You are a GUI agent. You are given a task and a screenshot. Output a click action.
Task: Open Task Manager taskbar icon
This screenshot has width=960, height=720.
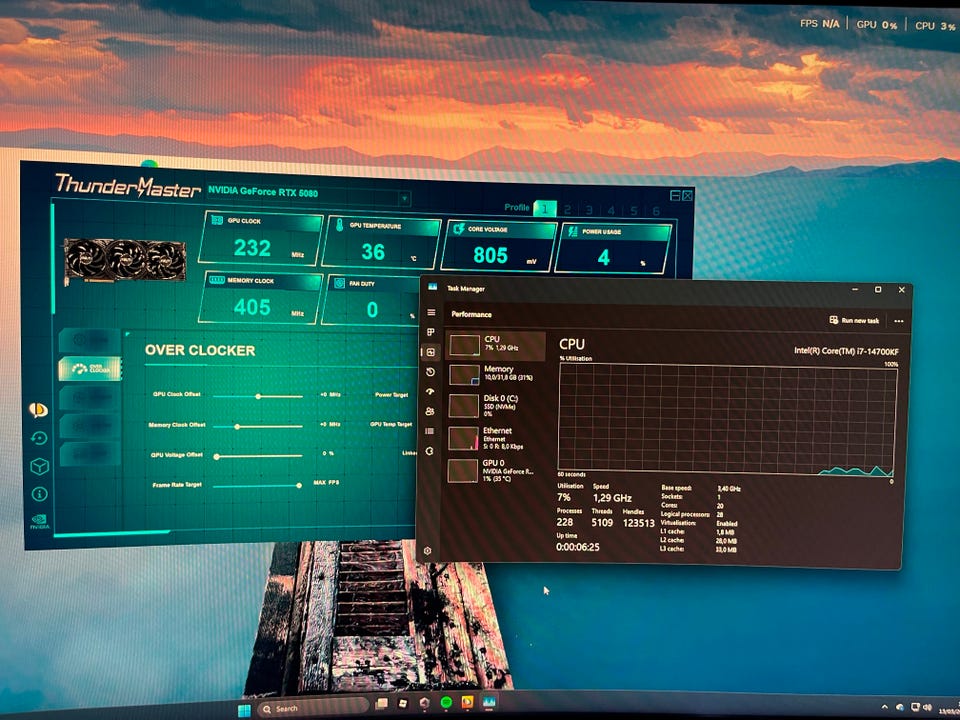coord(489,701)
